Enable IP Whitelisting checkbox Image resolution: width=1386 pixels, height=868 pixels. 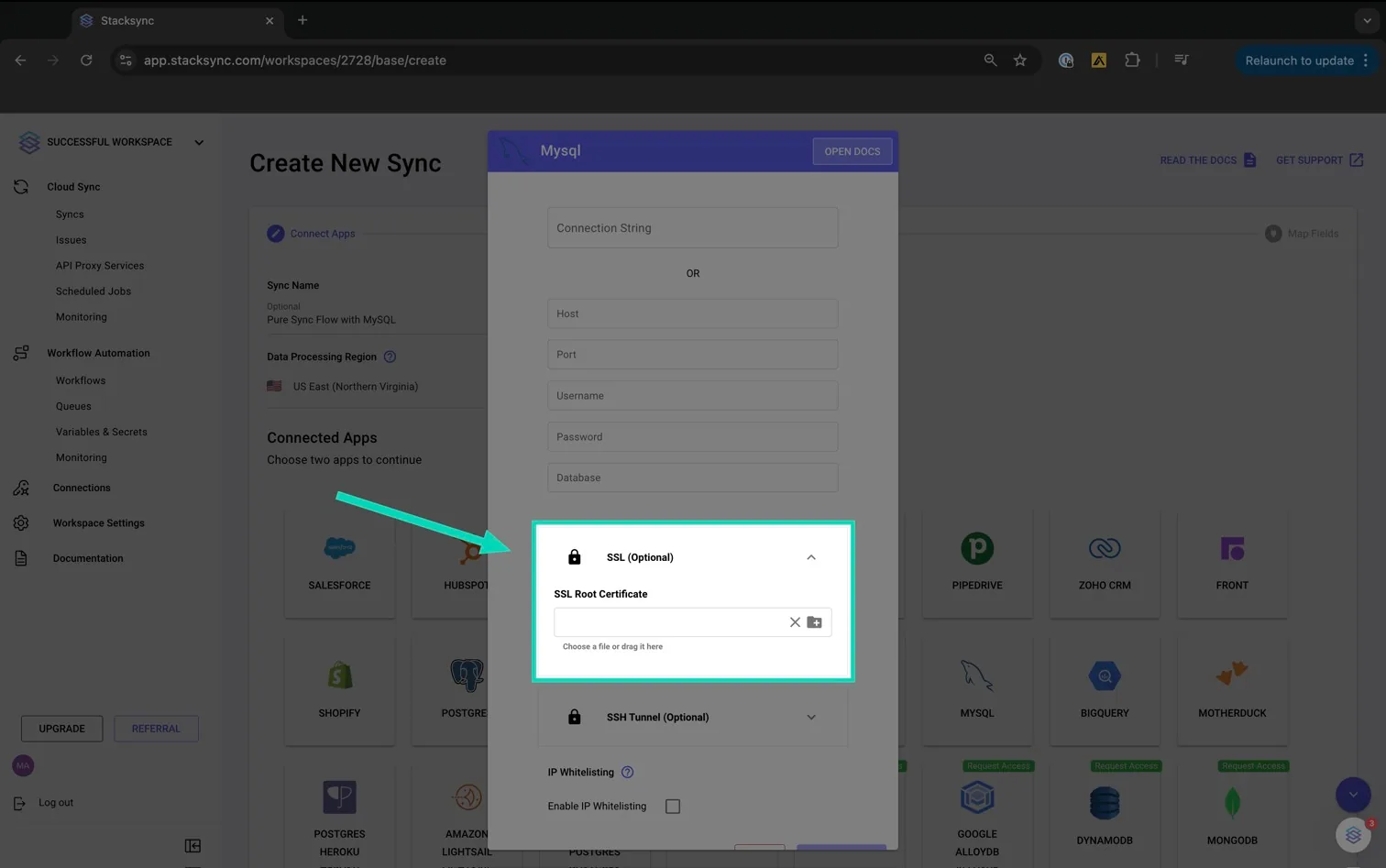coord(673,807)
